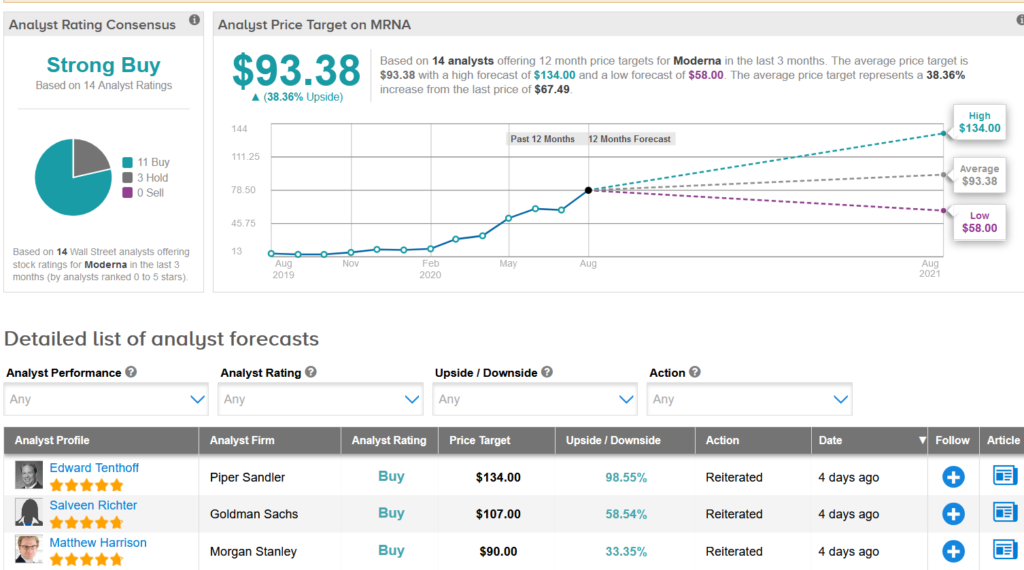The height and width of the screenshot is (570, 1024).
Task: Click the 3 Hold legend swatch
Action: (127, 178)
